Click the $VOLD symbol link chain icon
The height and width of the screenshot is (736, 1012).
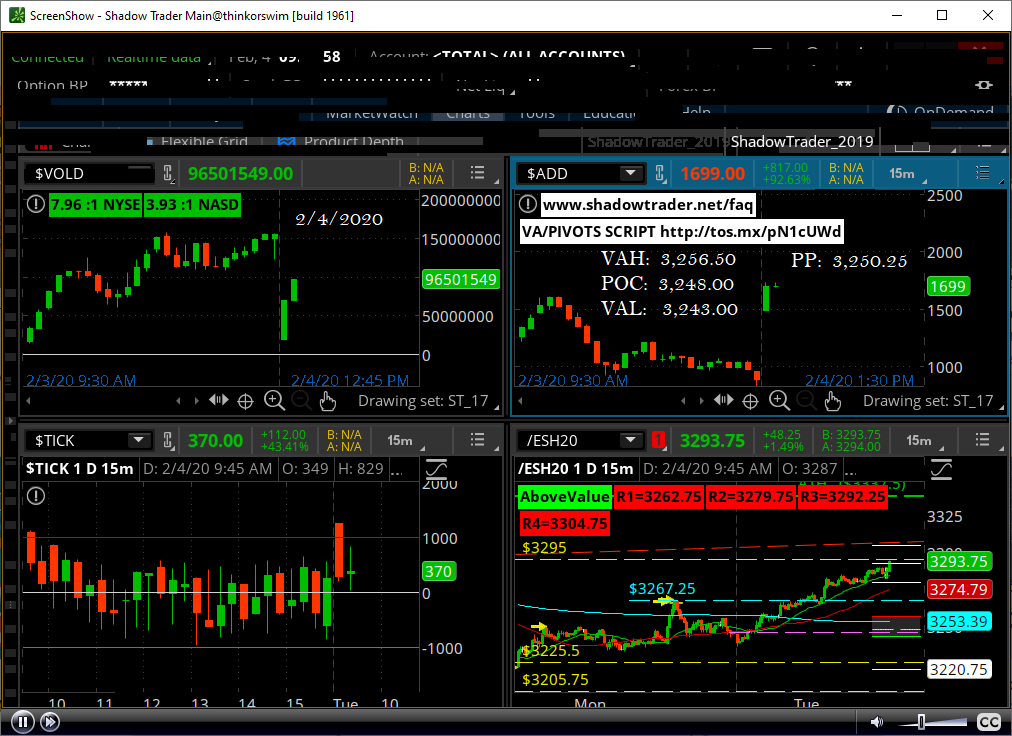pyautogui.click(x=168, y=173)
